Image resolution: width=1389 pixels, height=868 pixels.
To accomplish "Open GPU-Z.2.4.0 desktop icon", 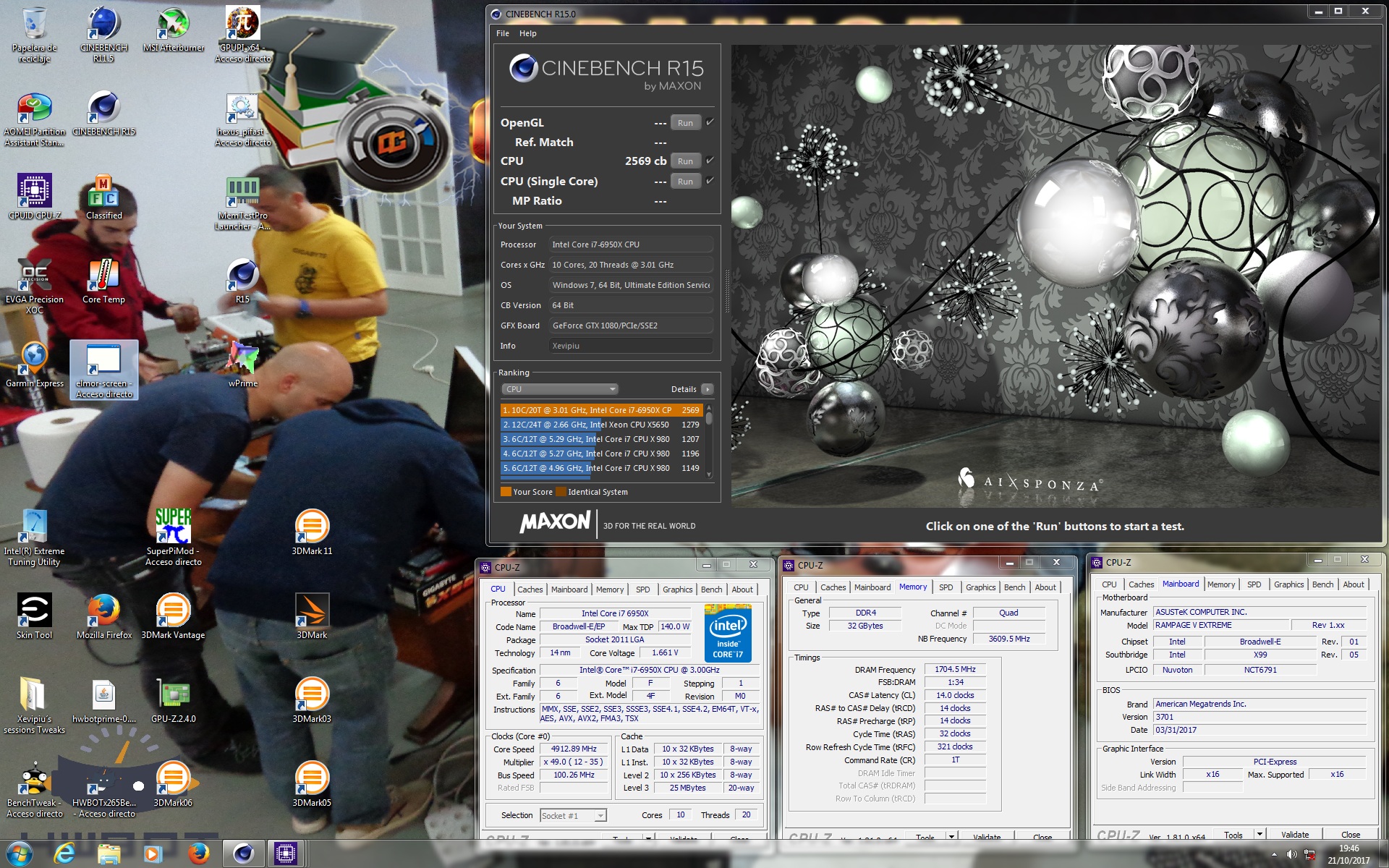I will pyautogui.click(x=174, y=701).
